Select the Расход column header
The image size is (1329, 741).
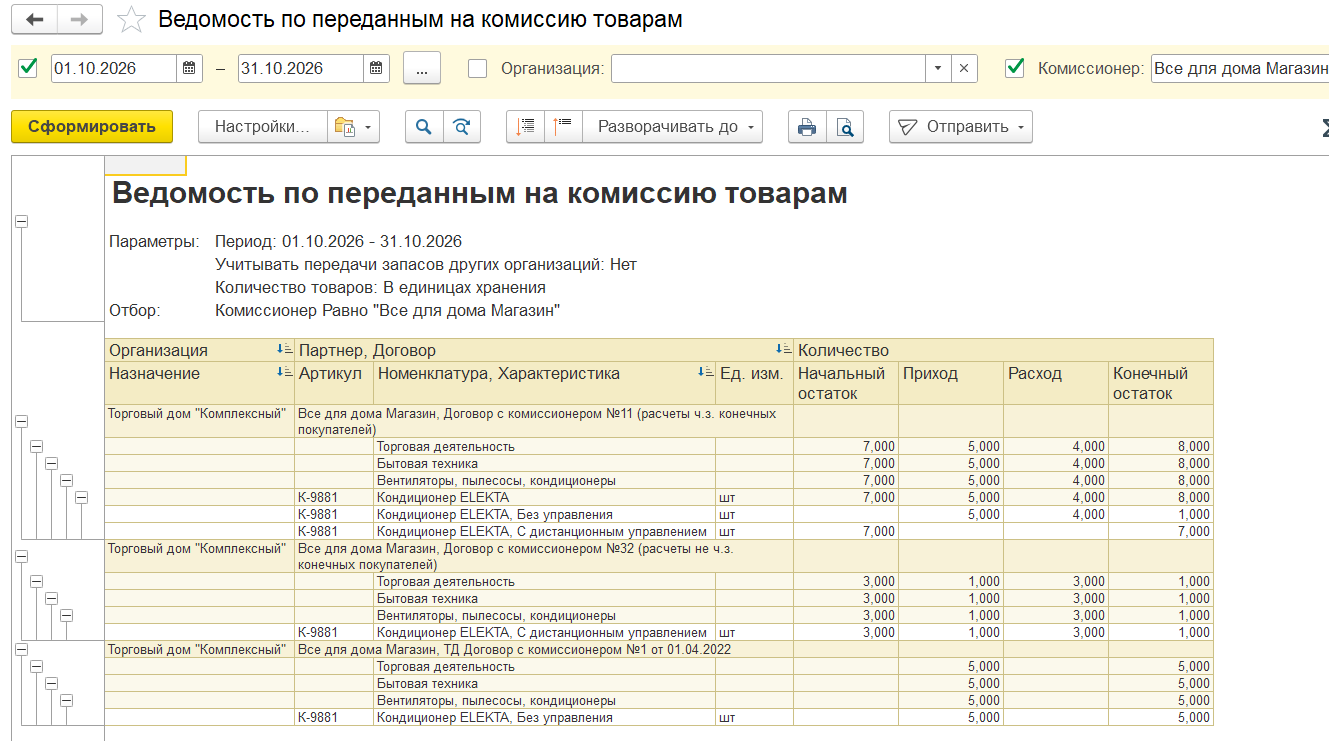tap(1056, 383)
